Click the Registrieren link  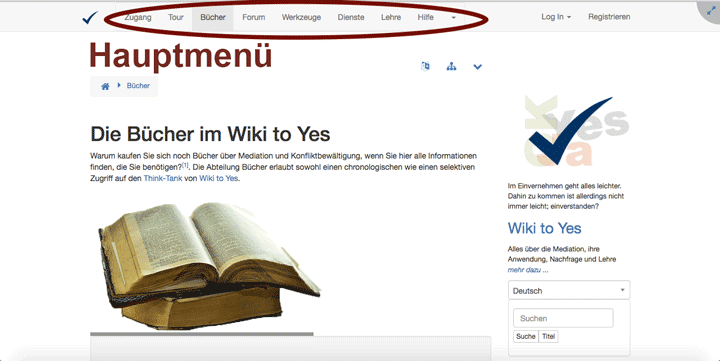pyautogui.click(x=609, y=17)
